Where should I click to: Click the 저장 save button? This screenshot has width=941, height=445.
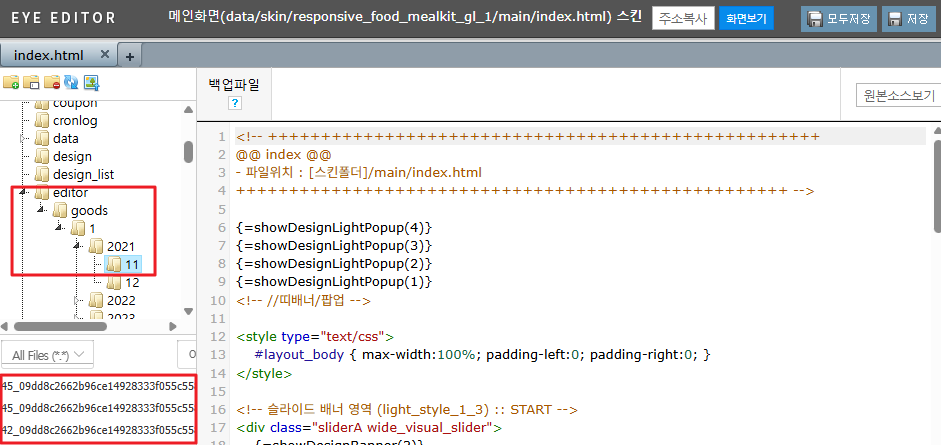[909, 19]
